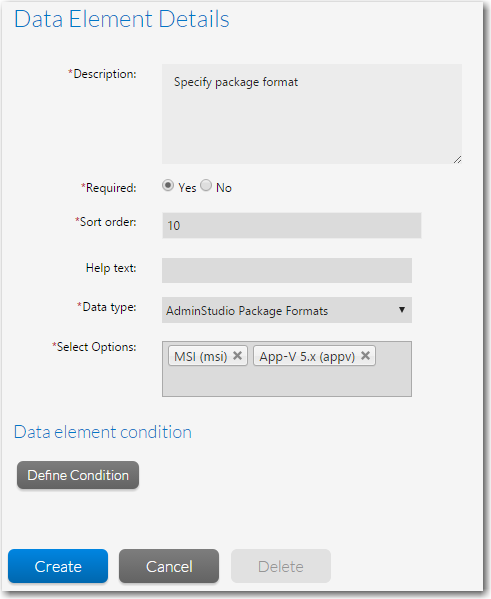Select the Yes radio button for Required
Viewport: 491px width, 599px height.
[x=168, y=186]
